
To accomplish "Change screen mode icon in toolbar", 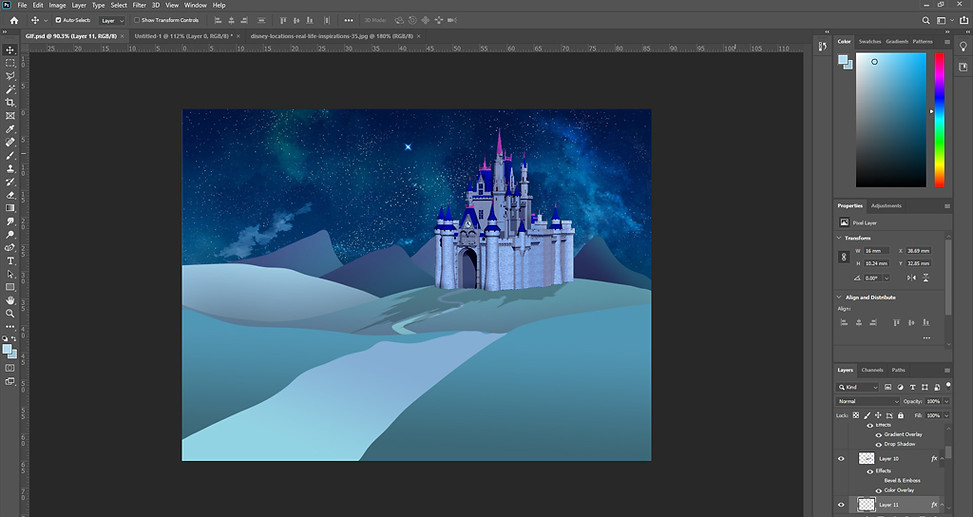I will [x=10, y=381].
